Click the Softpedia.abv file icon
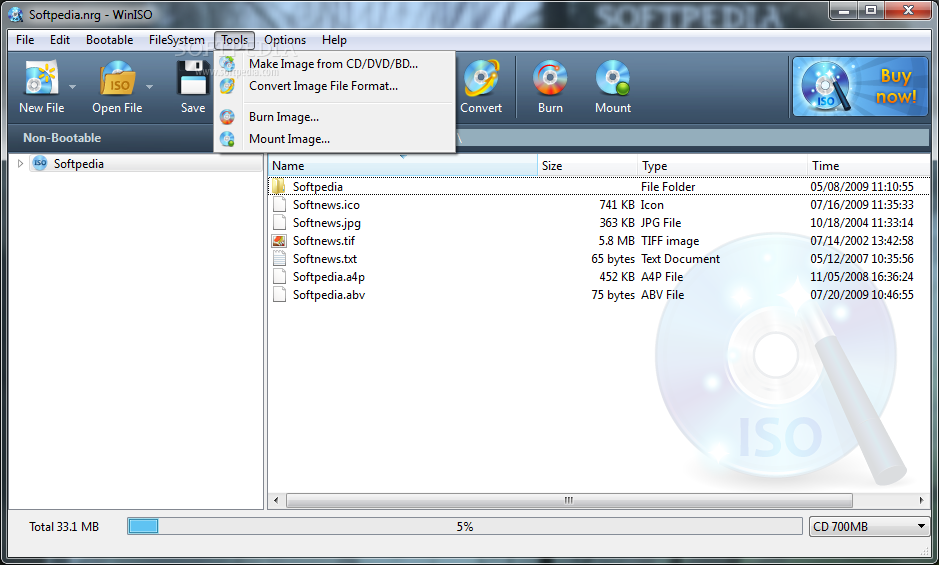The height and width of the screenshot is (565, 939). (x=278, y=294)
